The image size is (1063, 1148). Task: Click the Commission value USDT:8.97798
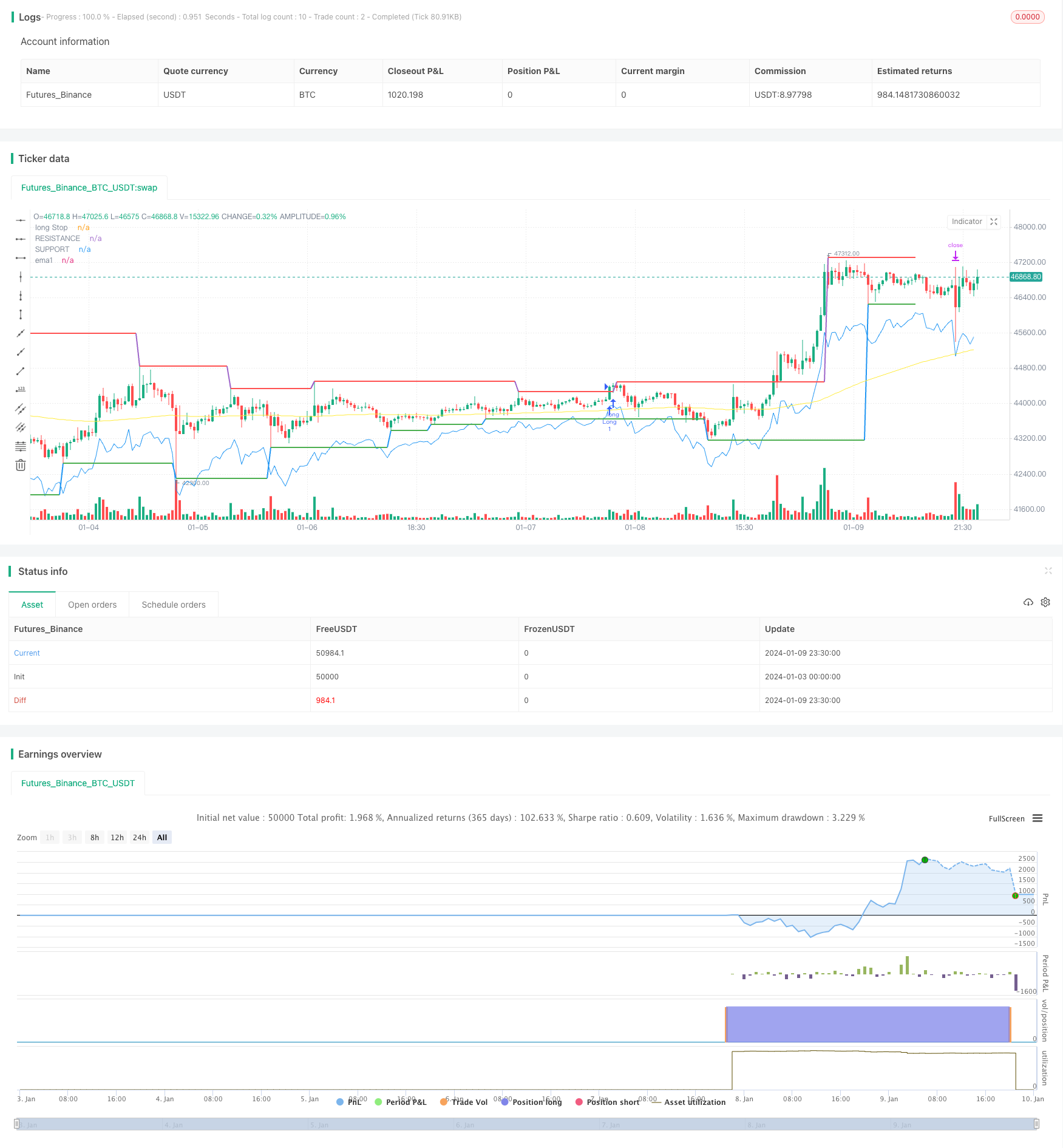click(783, 95)
